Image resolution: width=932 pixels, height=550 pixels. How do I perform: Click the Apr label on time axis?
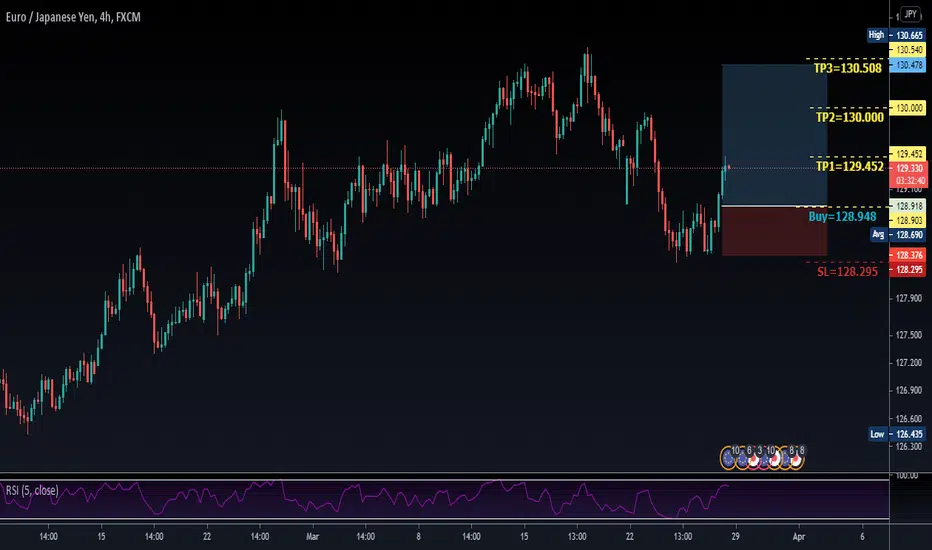click(x=799, y=537)
